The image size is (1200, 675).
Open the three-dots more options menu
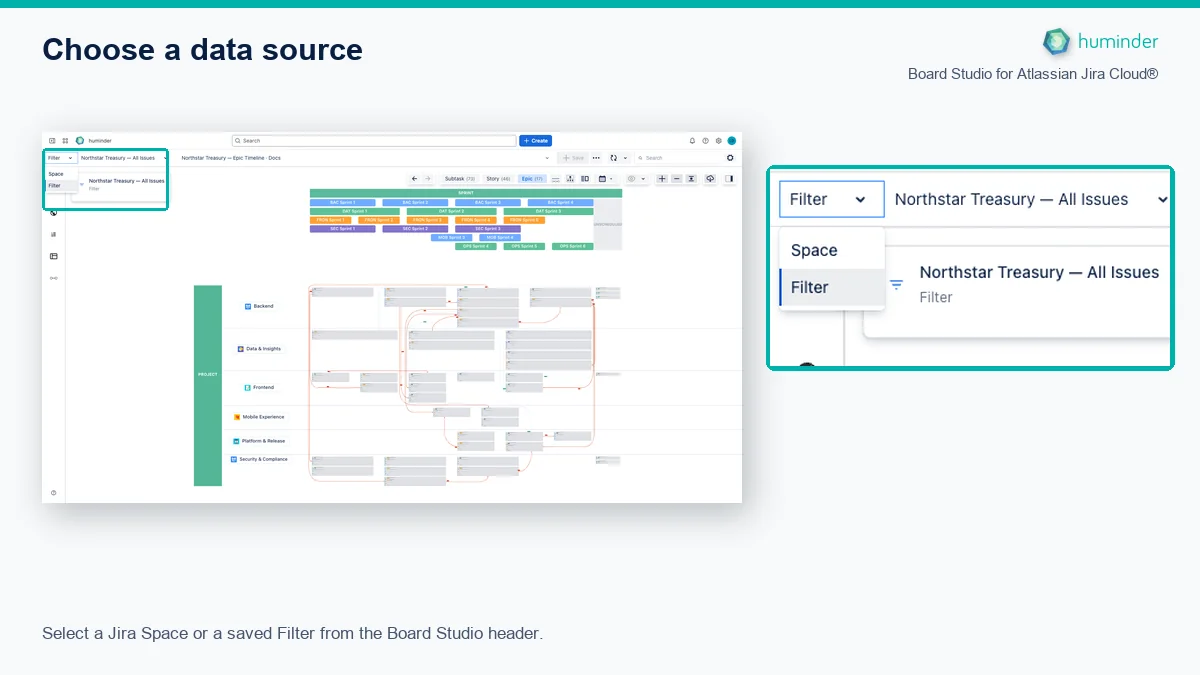[596, 158]
